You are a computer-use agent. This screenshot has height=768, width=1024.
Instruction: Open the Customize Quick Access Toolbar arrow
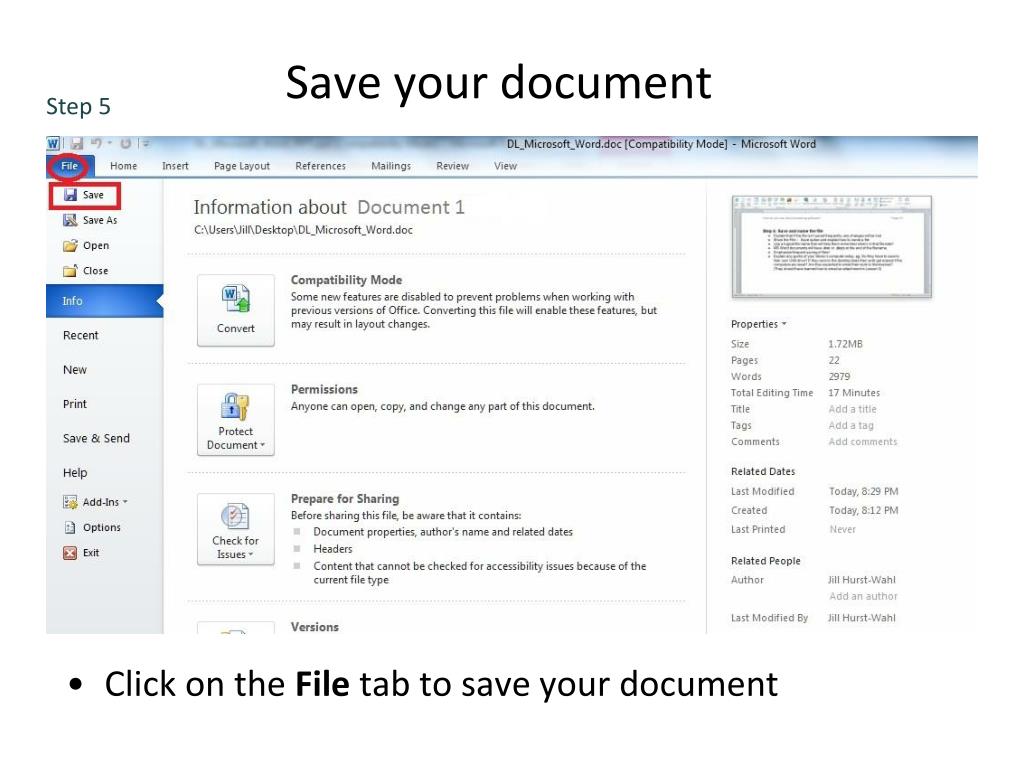tap(146, 143)
